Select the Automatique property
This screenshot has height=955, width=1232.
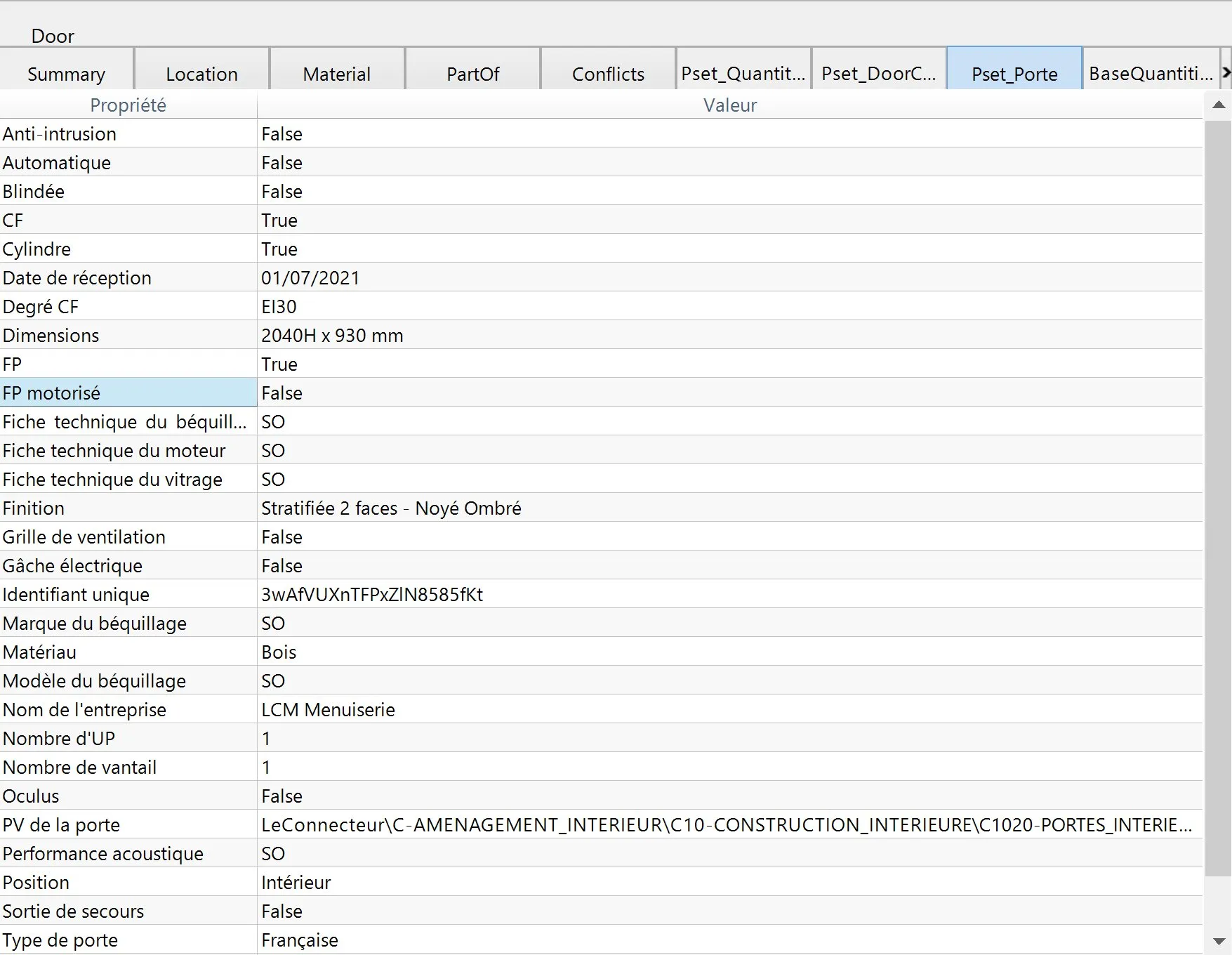128,162
